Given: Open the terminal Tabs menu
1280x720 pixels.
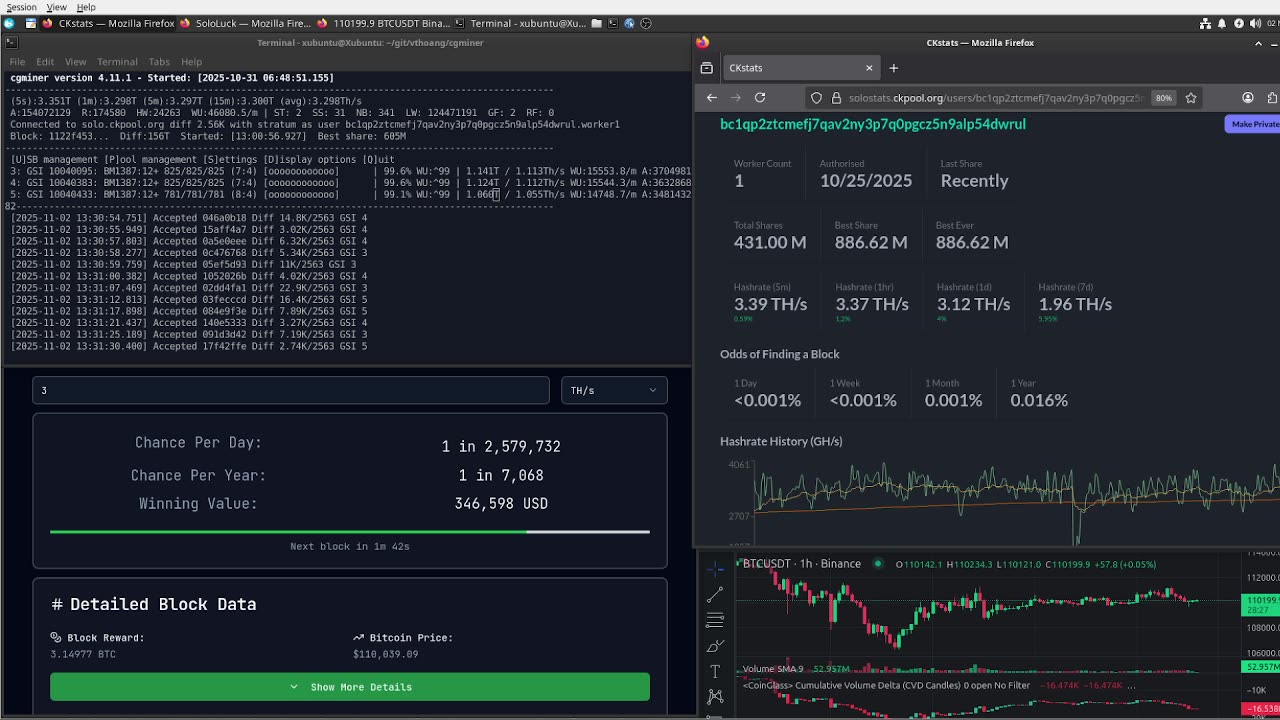Looking at the screenshot, I should click(x=159, y=62).
